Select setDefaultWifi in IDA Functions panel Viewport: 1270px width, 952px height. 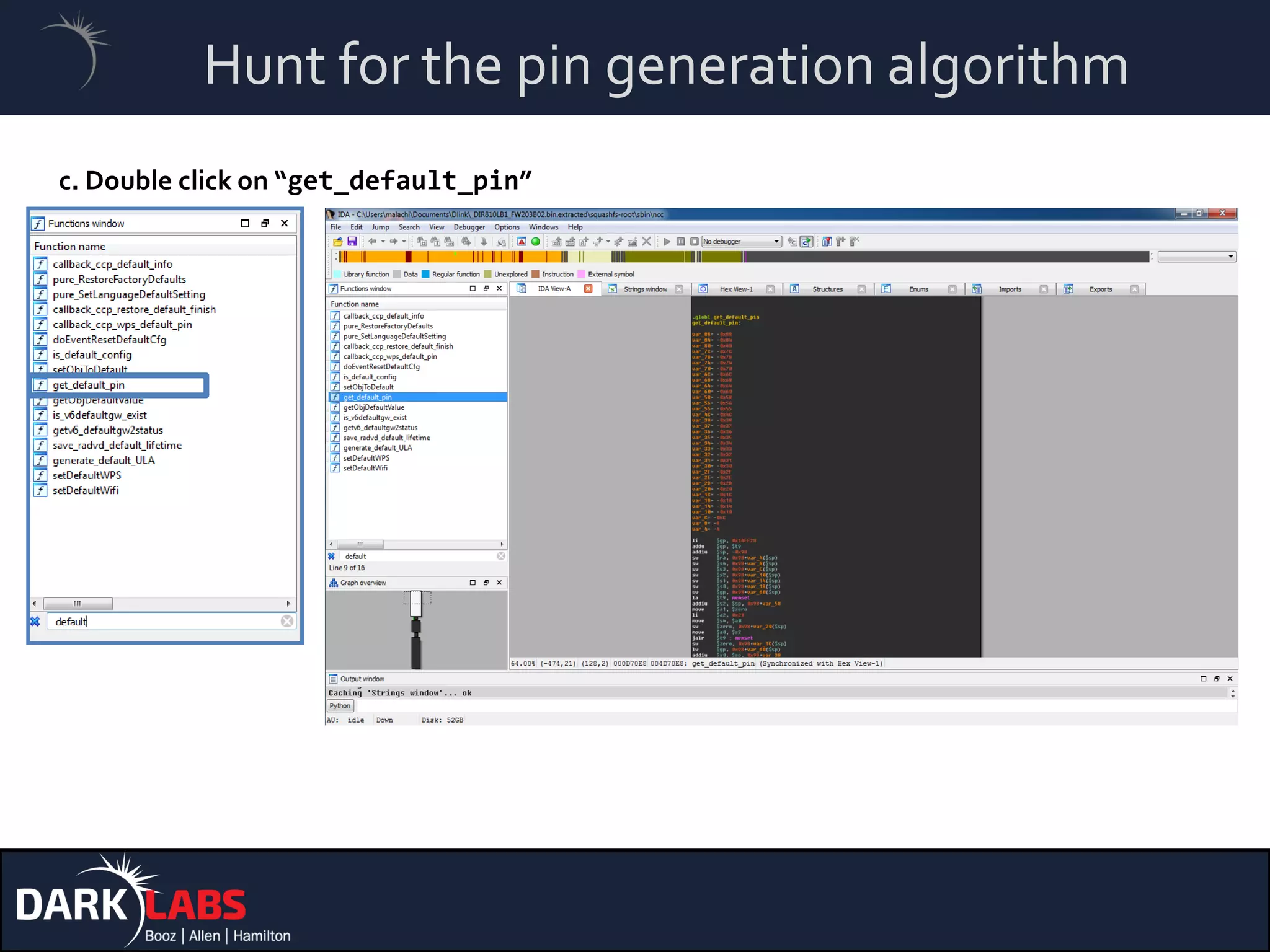[365, 469]
